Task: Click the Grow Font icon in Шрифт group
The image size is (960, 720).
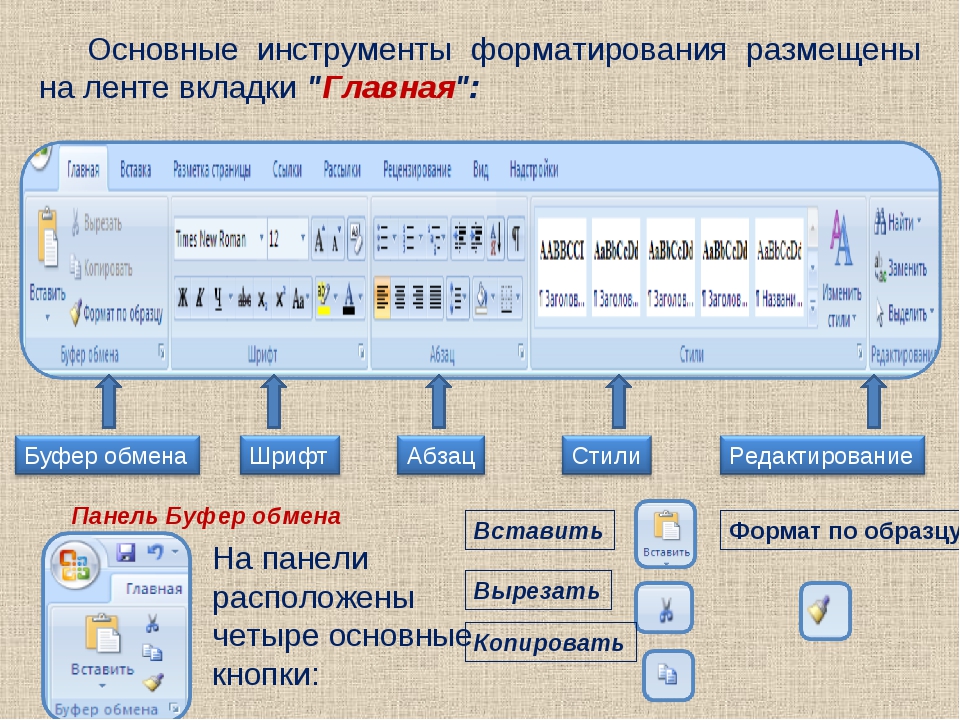Action: pyautogui.click(x=320, y=239)
